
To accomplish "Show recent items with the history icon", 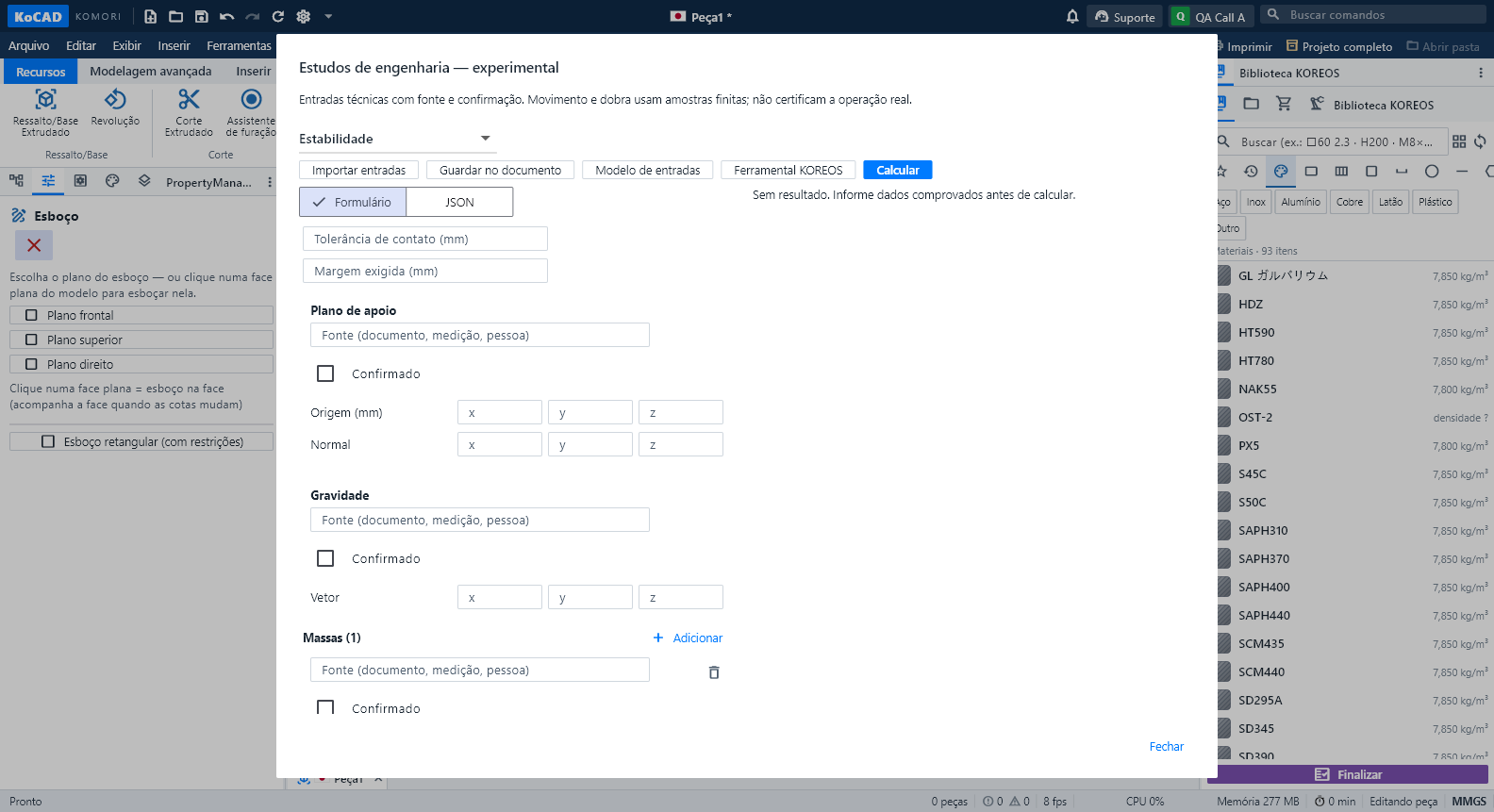I will tap(1251, 172).
